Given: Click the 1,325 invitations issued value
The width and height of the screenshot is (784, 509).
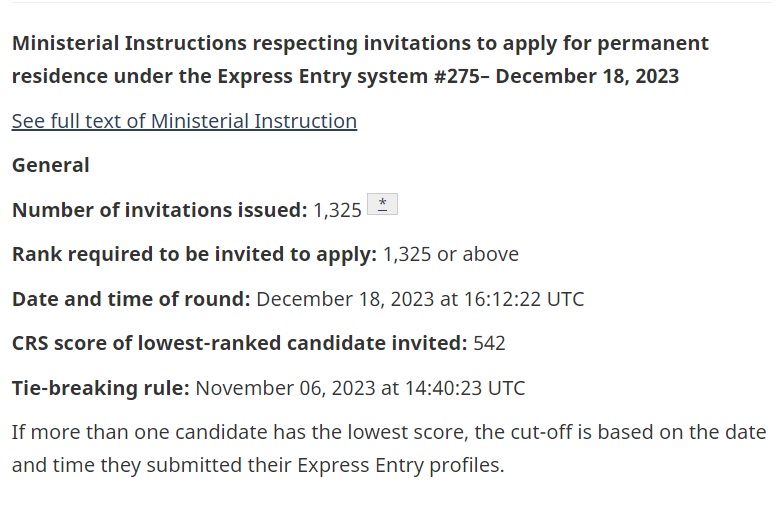Looking at the screenshot, I should point(337,210).
